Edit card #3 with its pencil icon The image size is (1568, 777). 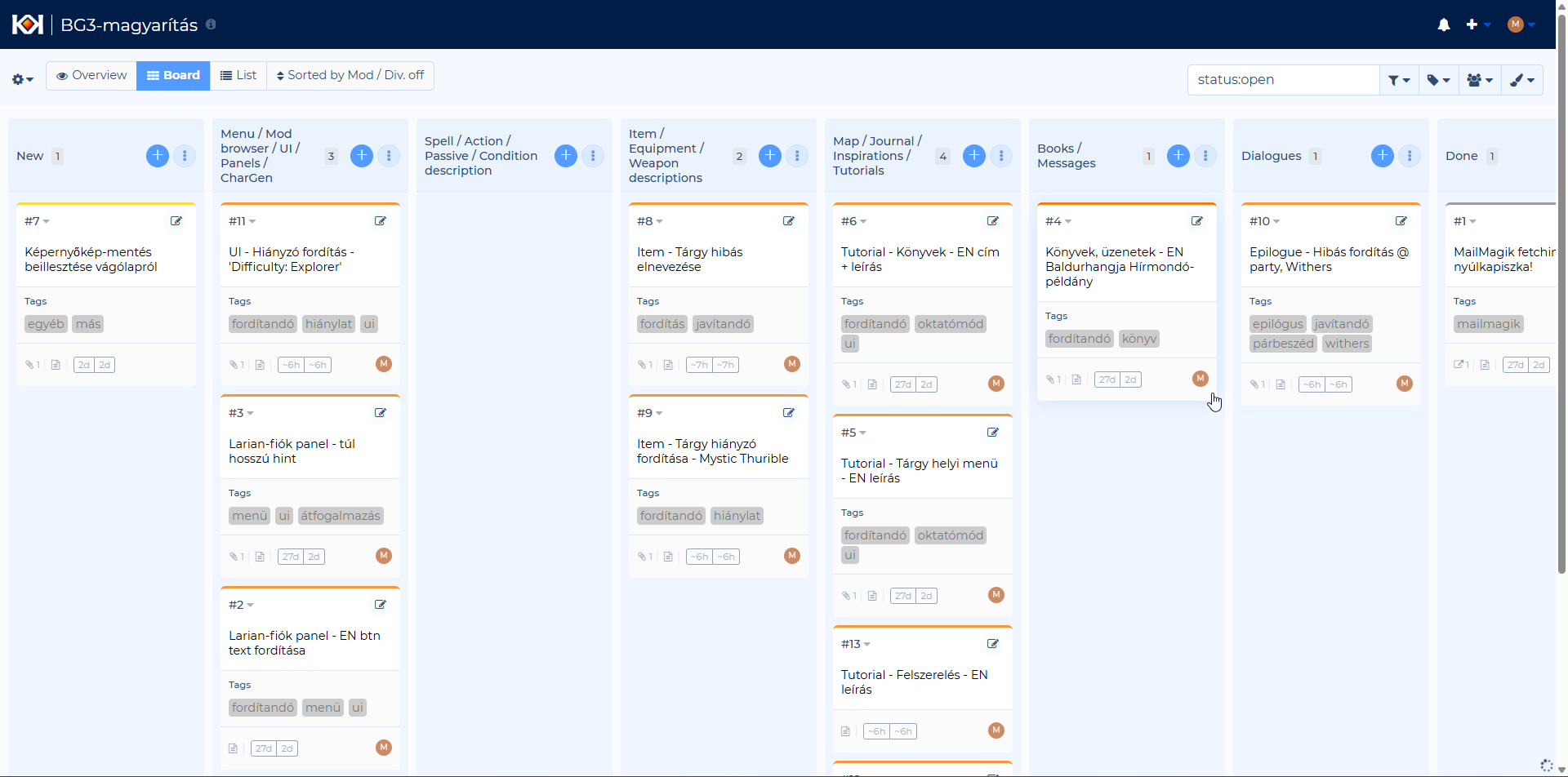[381, 413]
